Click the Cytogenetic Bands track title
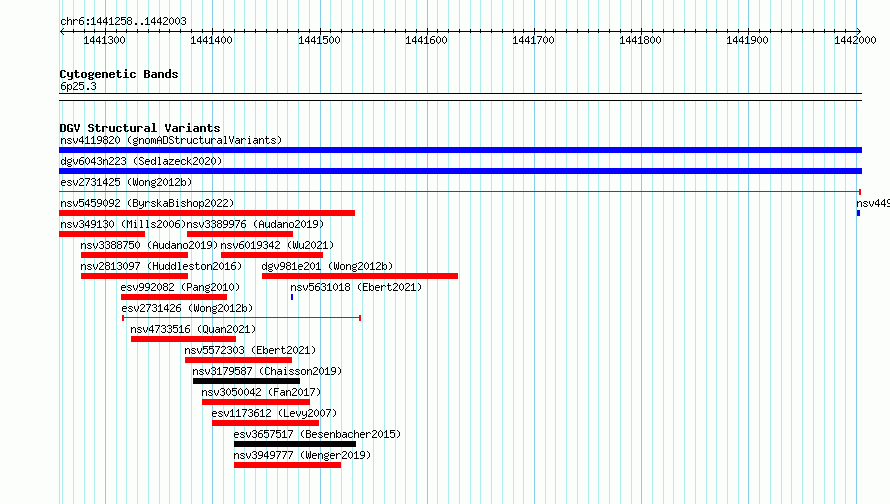890x504 pixels. pos(119,74)
